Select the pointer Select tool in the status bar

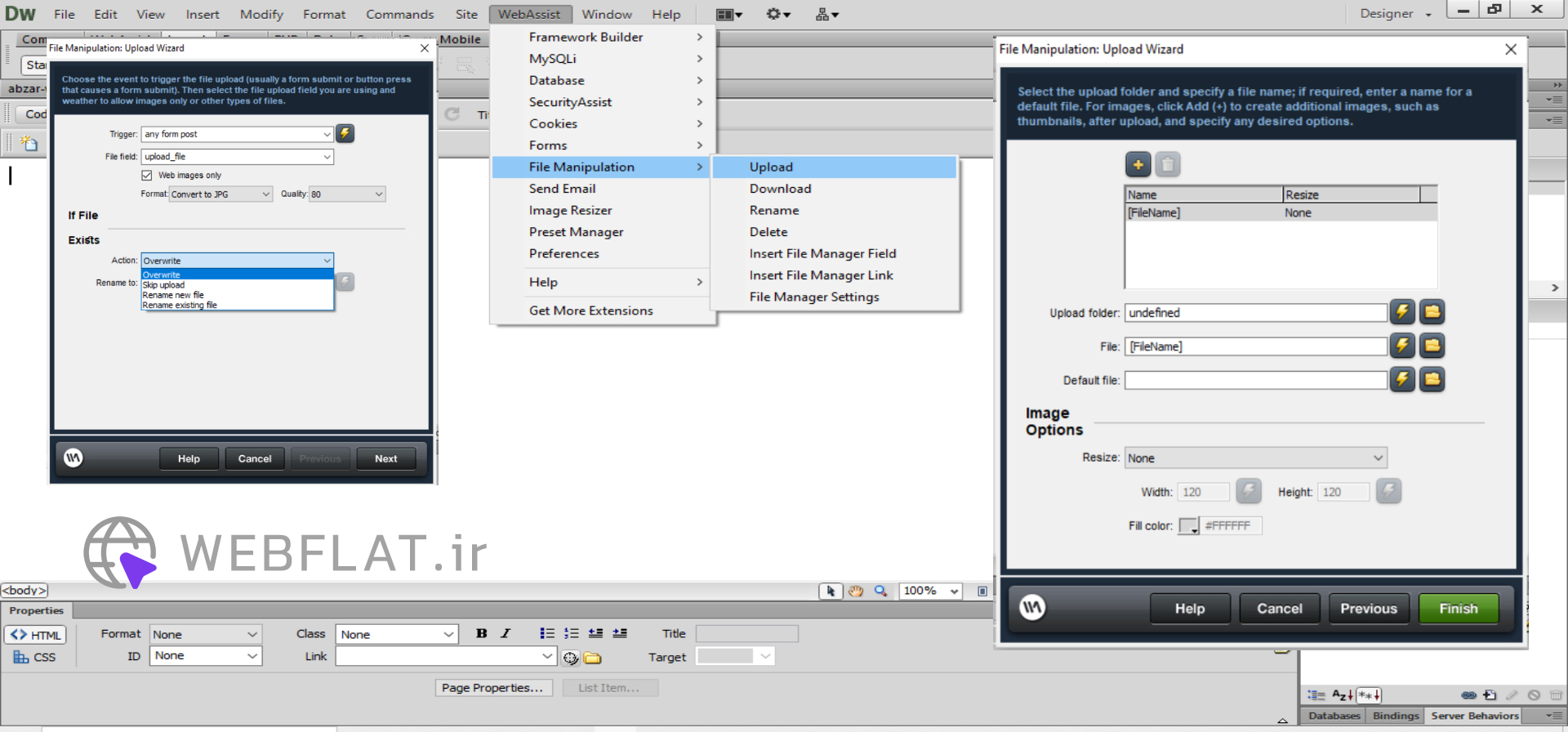click(x=831, y=591)
